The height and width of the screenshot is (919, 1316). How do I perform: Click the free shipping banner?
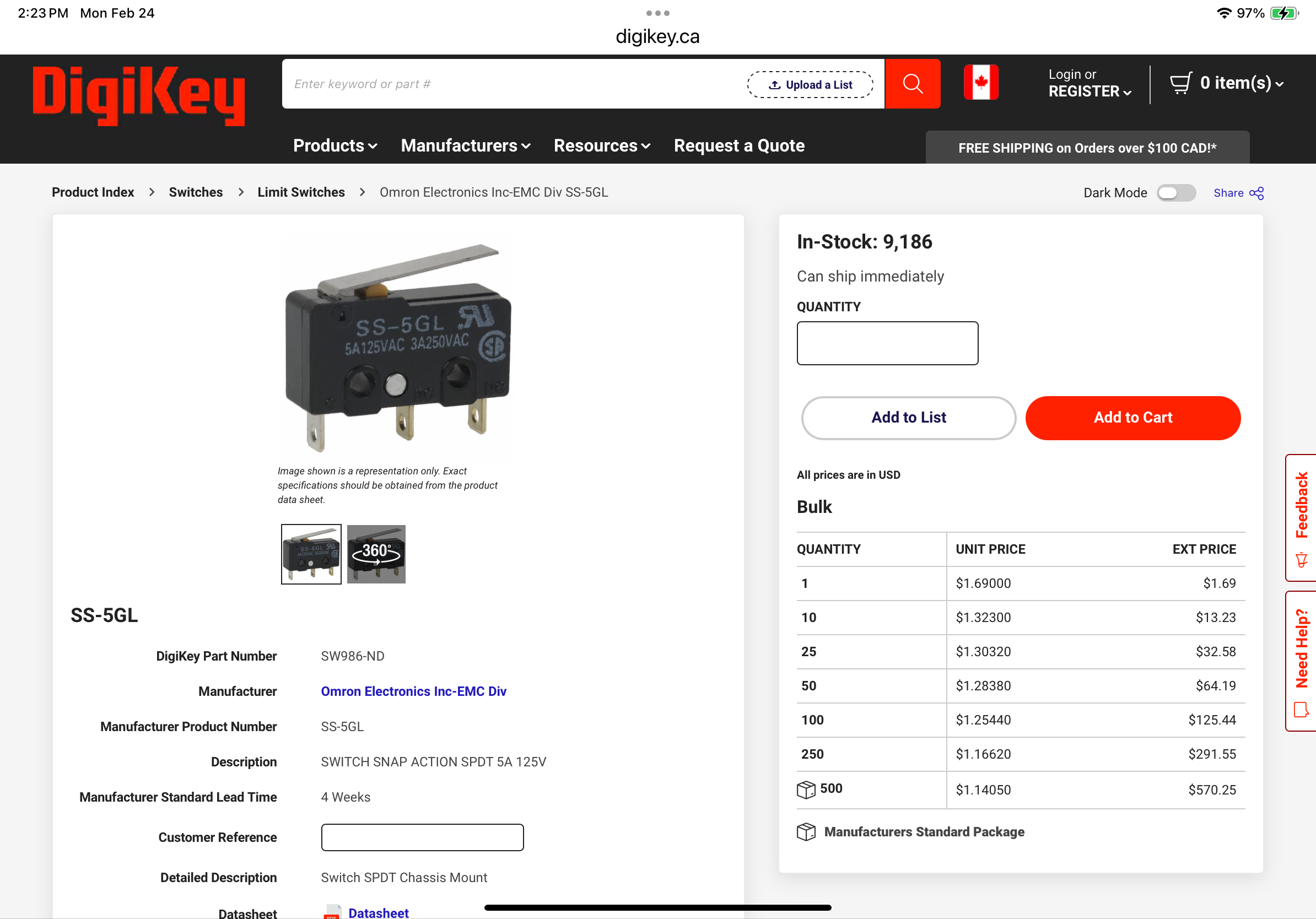point(1087,148)
